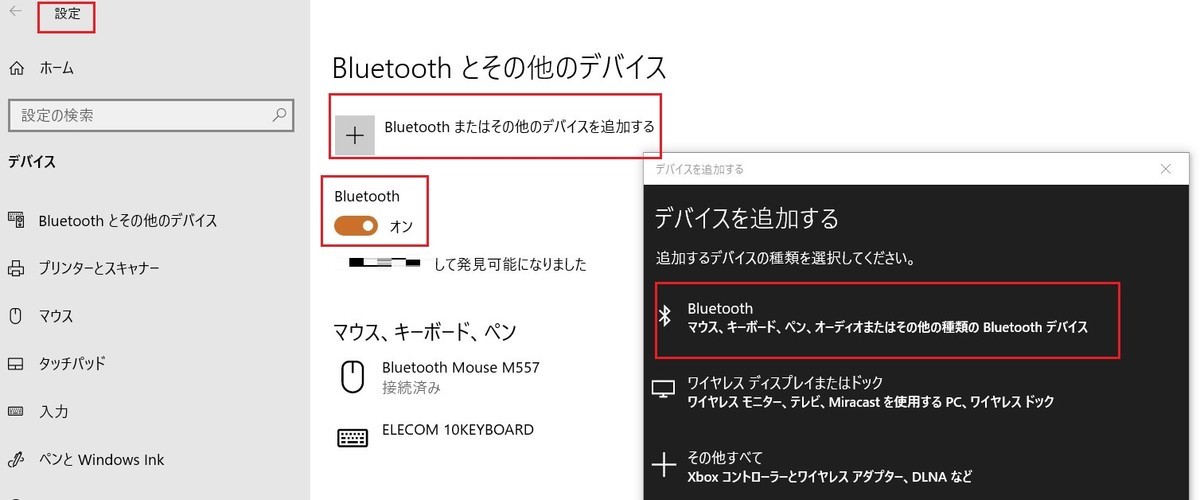
Task: Click the plus icon beside その他すべて
Action: click(x=664, y=465)
